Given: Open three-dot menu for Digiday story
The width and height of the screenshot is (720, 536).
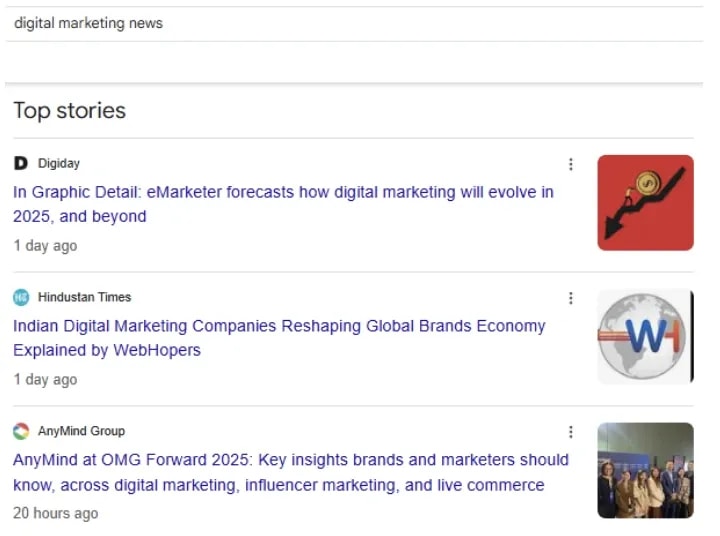Looking at the screenshot, I should 571,164.
